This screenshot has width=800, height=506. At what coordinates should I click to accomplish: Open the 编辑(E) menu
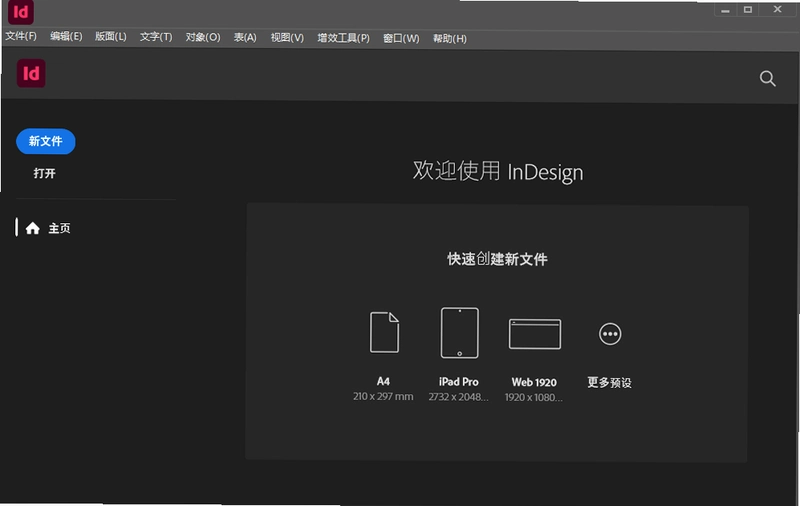(x=66, y=36)
